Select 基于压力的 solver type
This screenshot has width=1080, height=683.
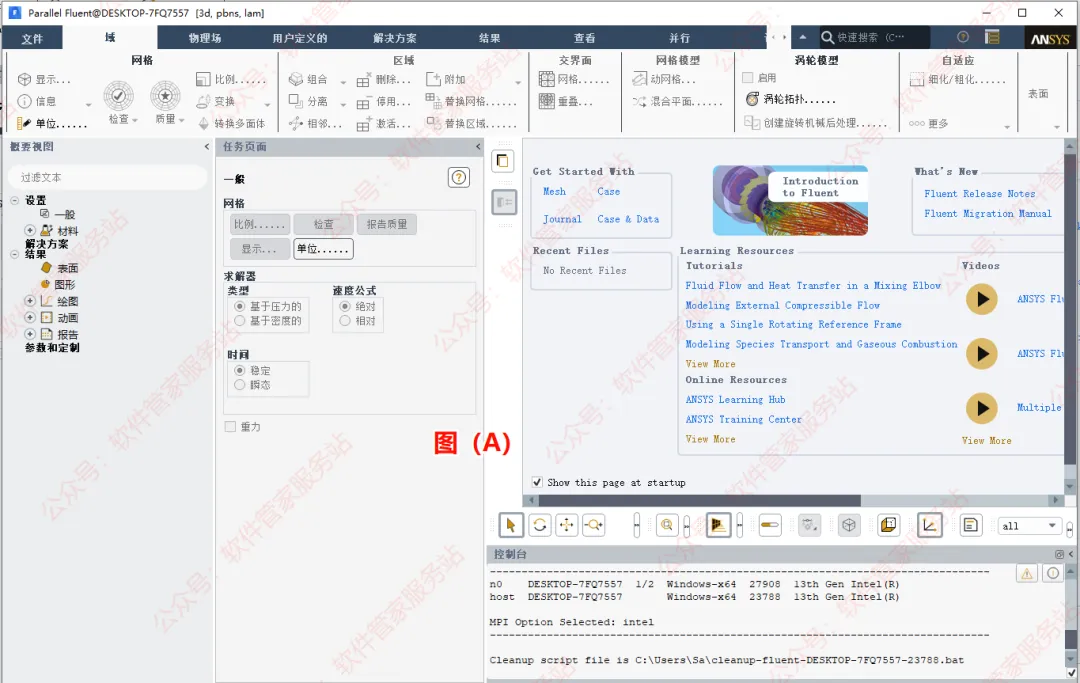pyautogui.click(x=239, y=306)
